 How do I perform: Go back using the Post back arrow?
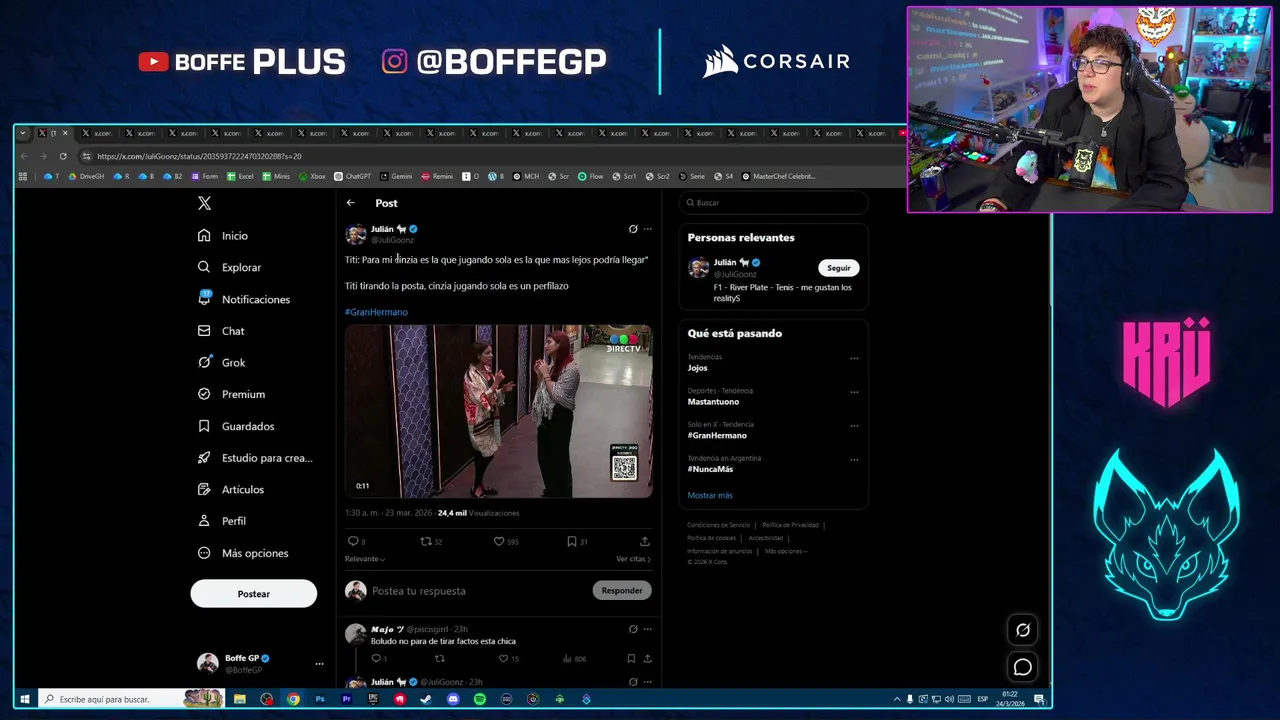[350, 203]
